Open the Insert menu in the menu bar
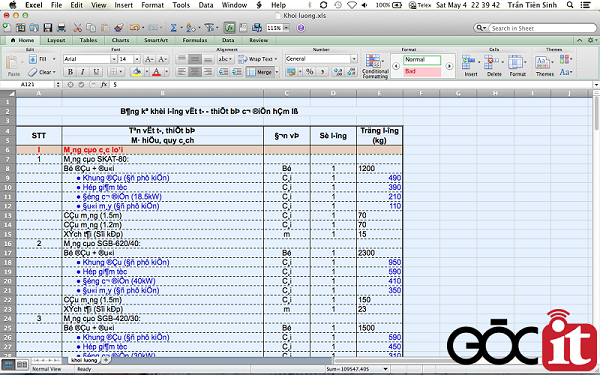 pyautogui.click(x=124, y=5)
